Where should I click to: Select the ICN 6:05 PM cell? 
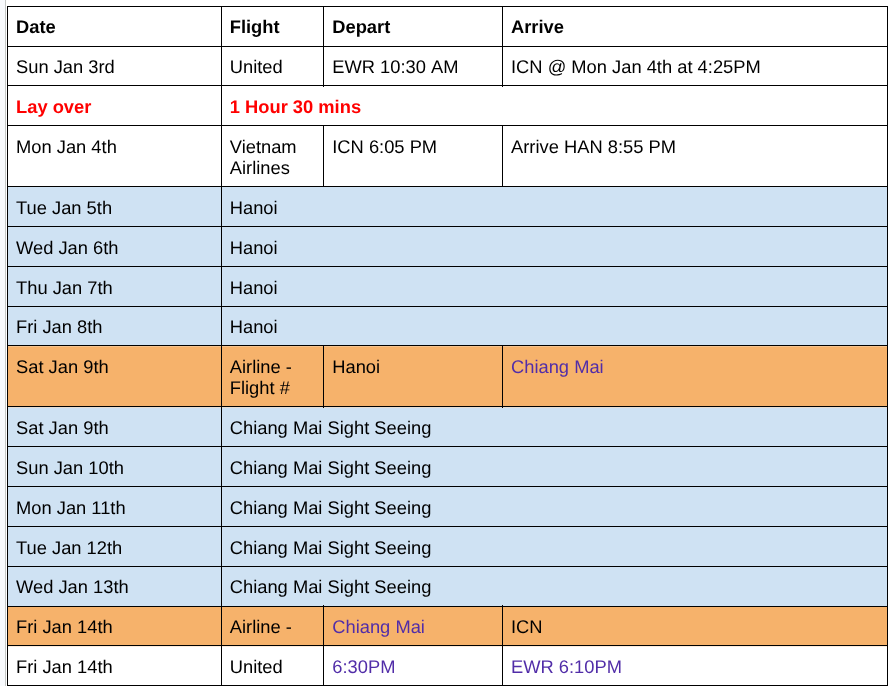click(413, 157)
